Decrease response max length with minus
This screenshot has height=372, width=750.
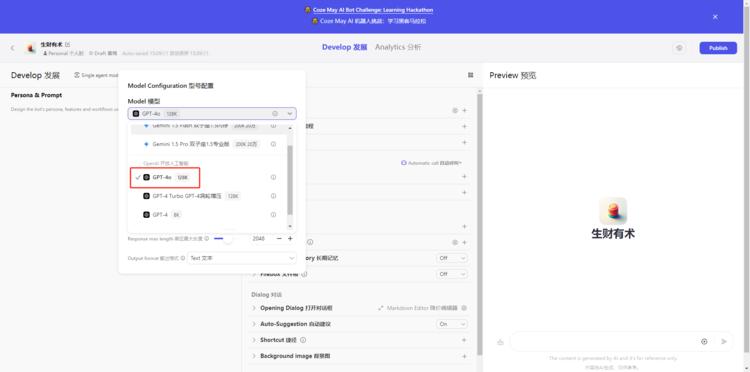coord(279,238)
